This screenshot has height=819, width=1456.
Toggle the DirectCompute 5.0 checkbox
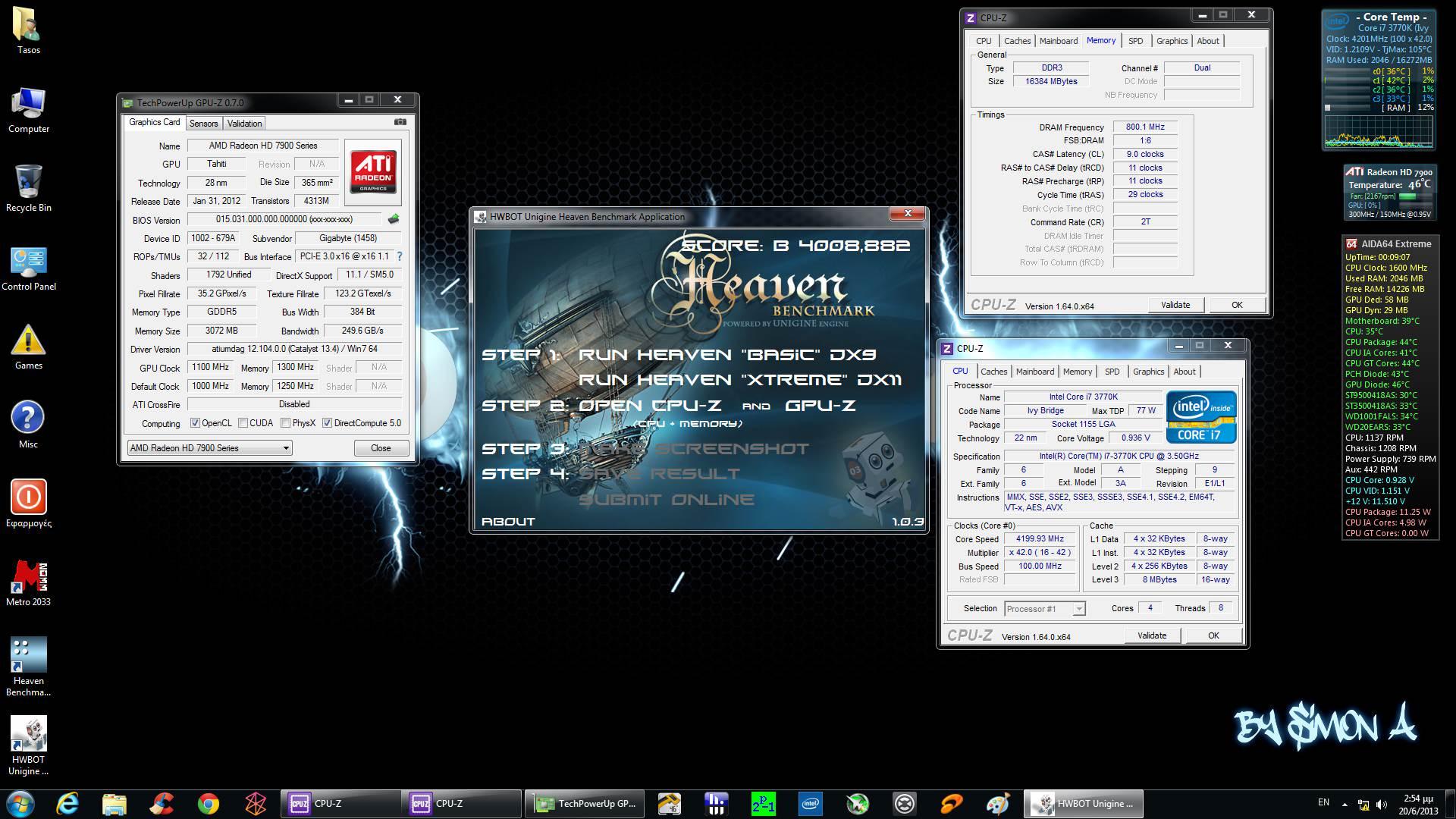(327, 423)
